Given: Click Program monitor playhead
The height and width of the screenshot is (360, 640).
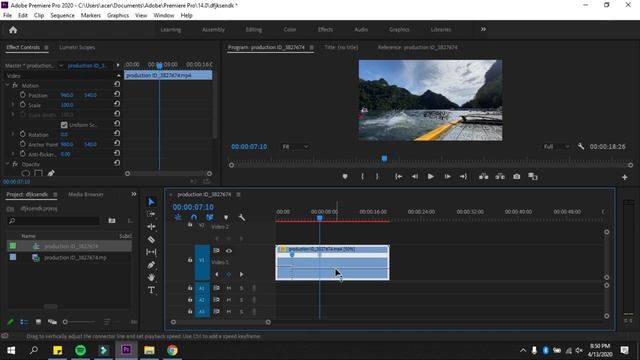Looking at the screenshot, I should click(x=384, y=158).
